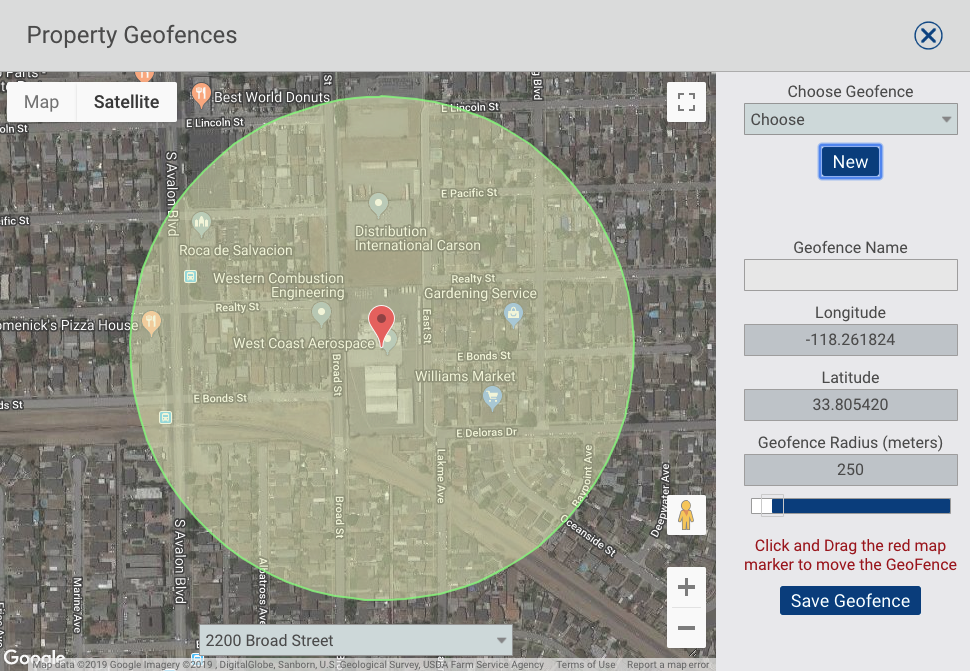Click the Western Combustion Engineering label

click(278, 285)
